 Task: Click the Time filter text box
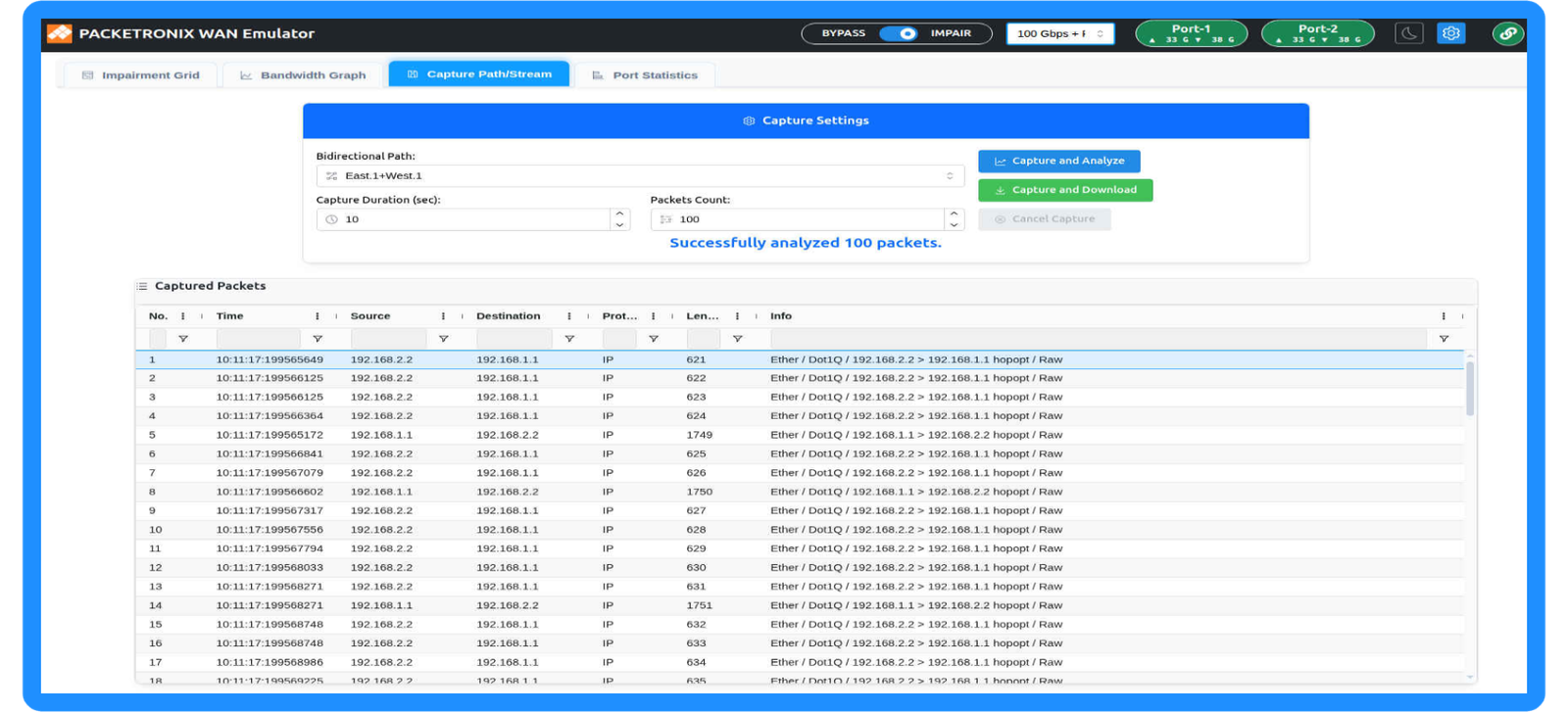coord(259,339)
